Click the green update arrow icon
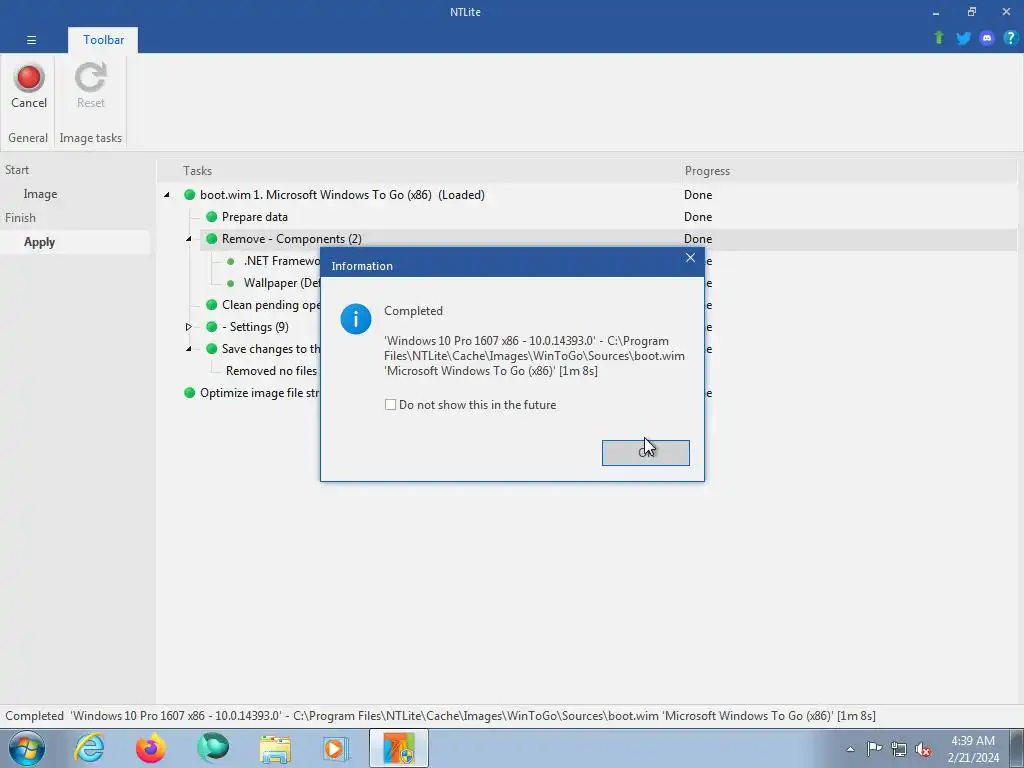 coord(939,38)
